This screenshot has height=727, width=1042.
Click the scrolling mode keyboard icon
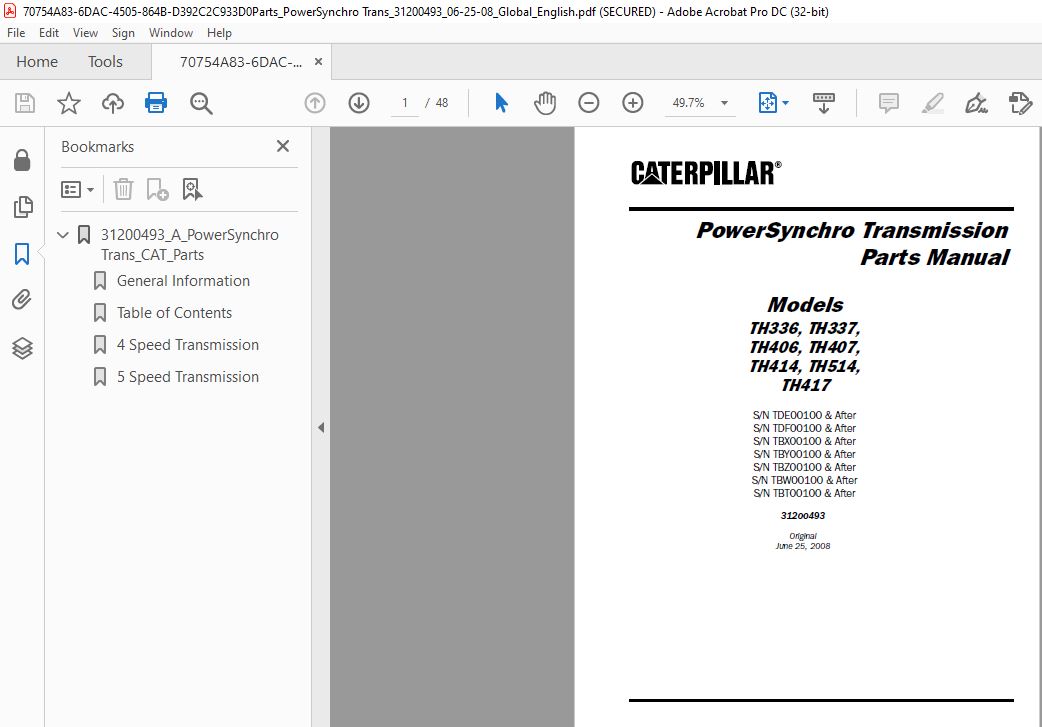click(x=823, y=103)
